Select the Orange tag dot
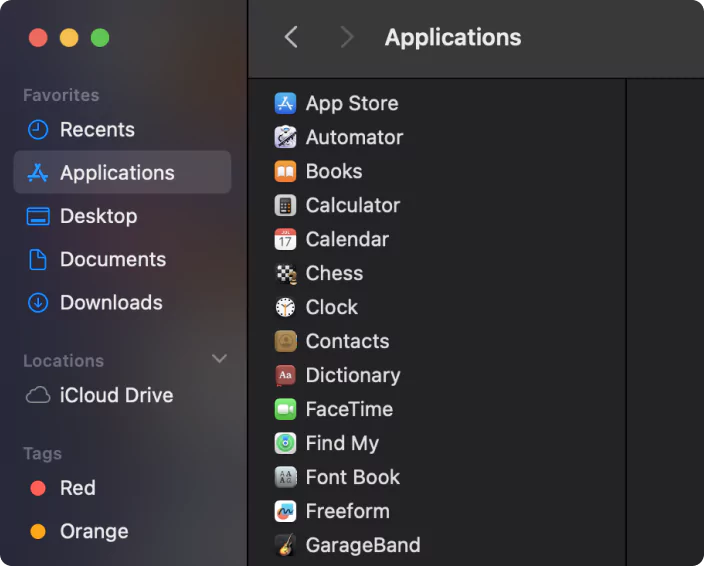Viewport: 704px width, 566px height. click(x=38, y=531)
